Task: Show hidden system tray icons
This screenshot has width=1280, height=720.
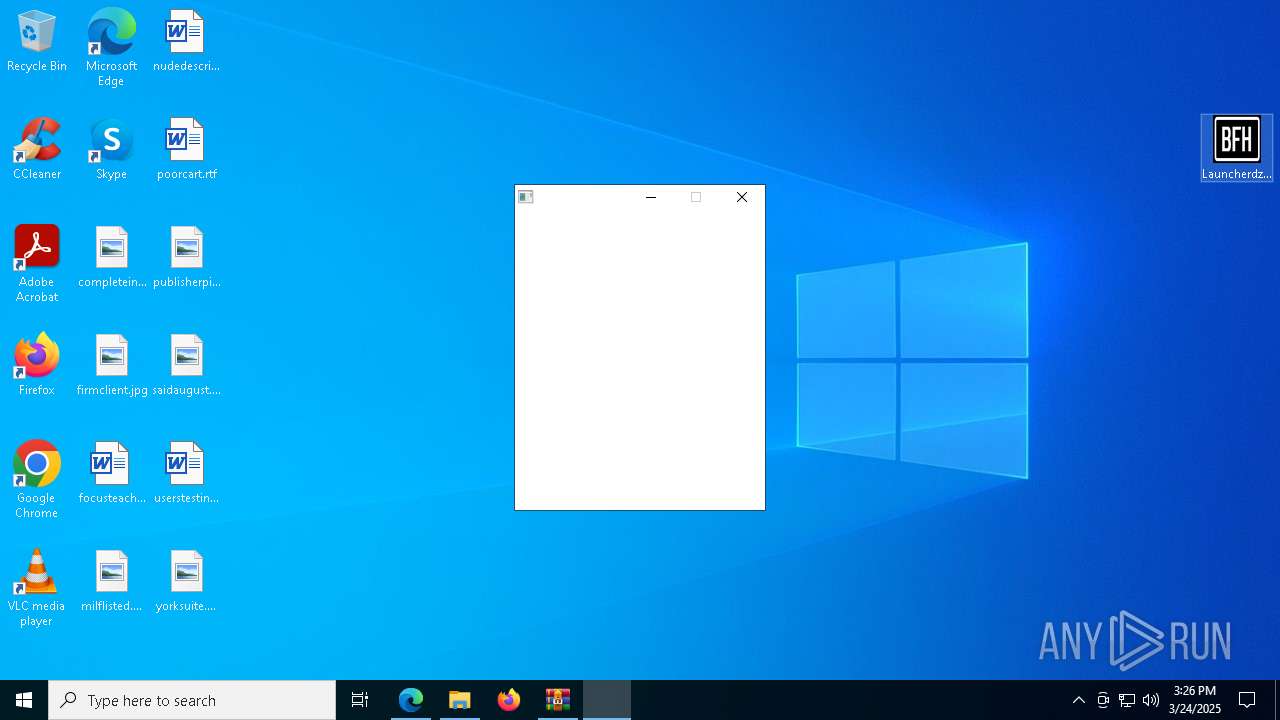Action: pos(1079,700)
